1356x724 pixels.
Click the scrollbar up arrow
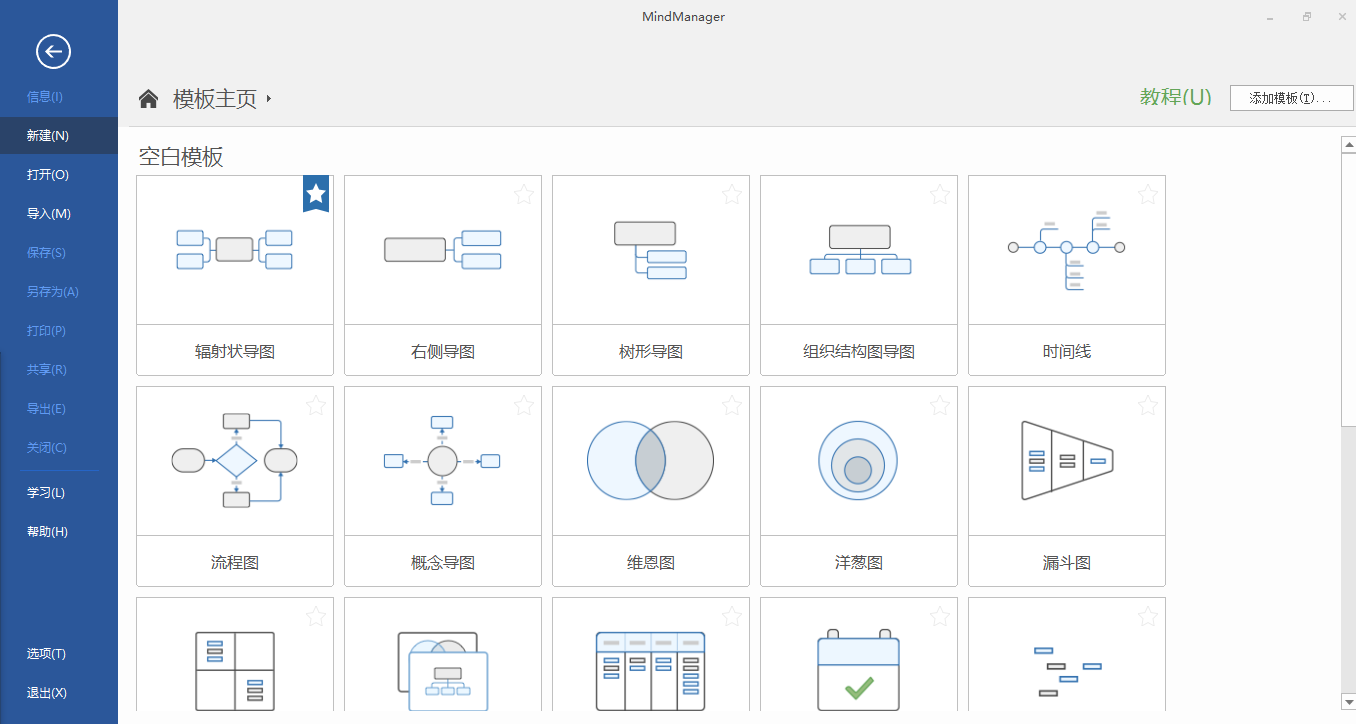tap(1348, 145)
